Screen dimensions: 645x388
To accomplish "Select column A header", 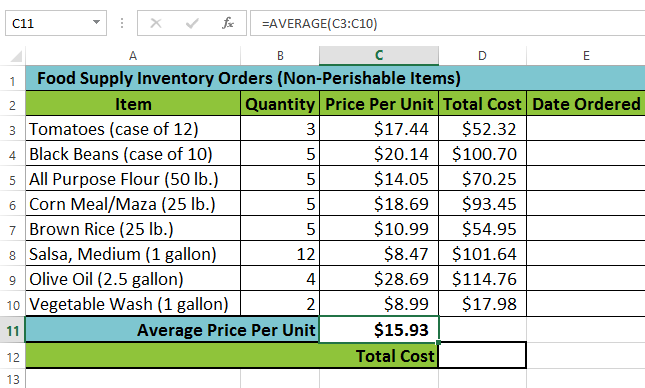I will tap(133, 56).
